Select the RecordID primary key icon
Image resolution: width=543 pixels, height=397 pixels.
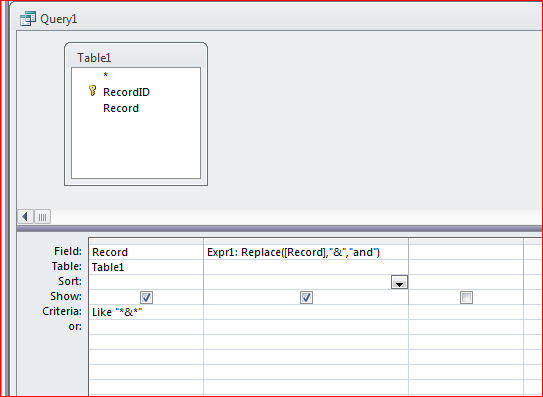coord(92,91)
